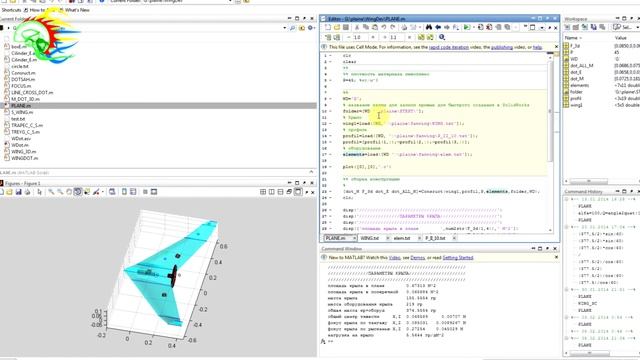Collapse the 30.01.2014 Command History group
The width and height of the screenshot is (640, 360).
click(567, 290)
